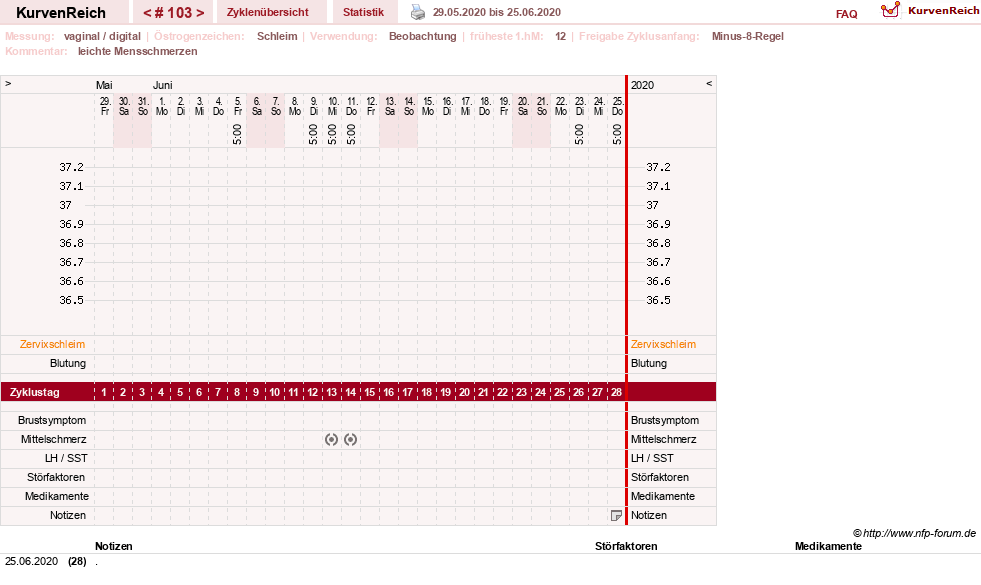Click the left 'Notizen' row label
The height and width of the screenshot is (585, 981).
click(68, 516)
